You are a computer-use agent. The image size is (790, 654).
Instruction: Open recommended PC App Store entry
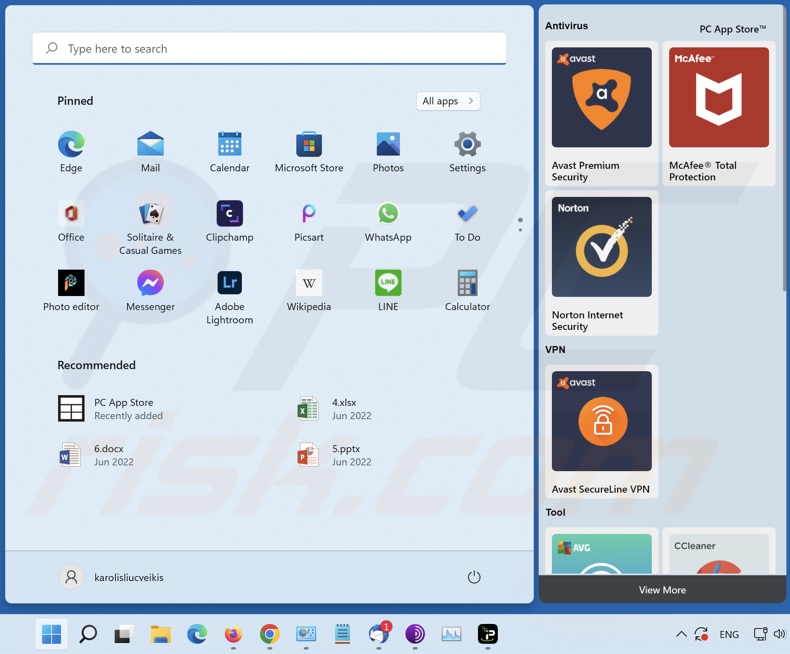(111, 409)
